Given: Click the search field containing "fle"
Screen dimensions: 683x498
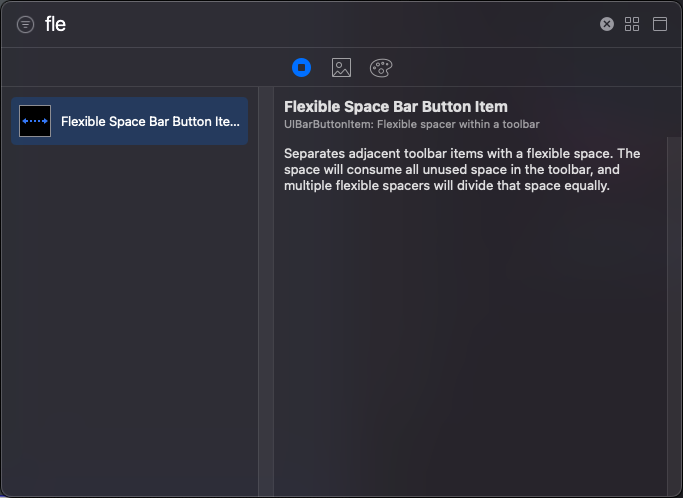Looking at the screenshot, I should coord(318,24).
